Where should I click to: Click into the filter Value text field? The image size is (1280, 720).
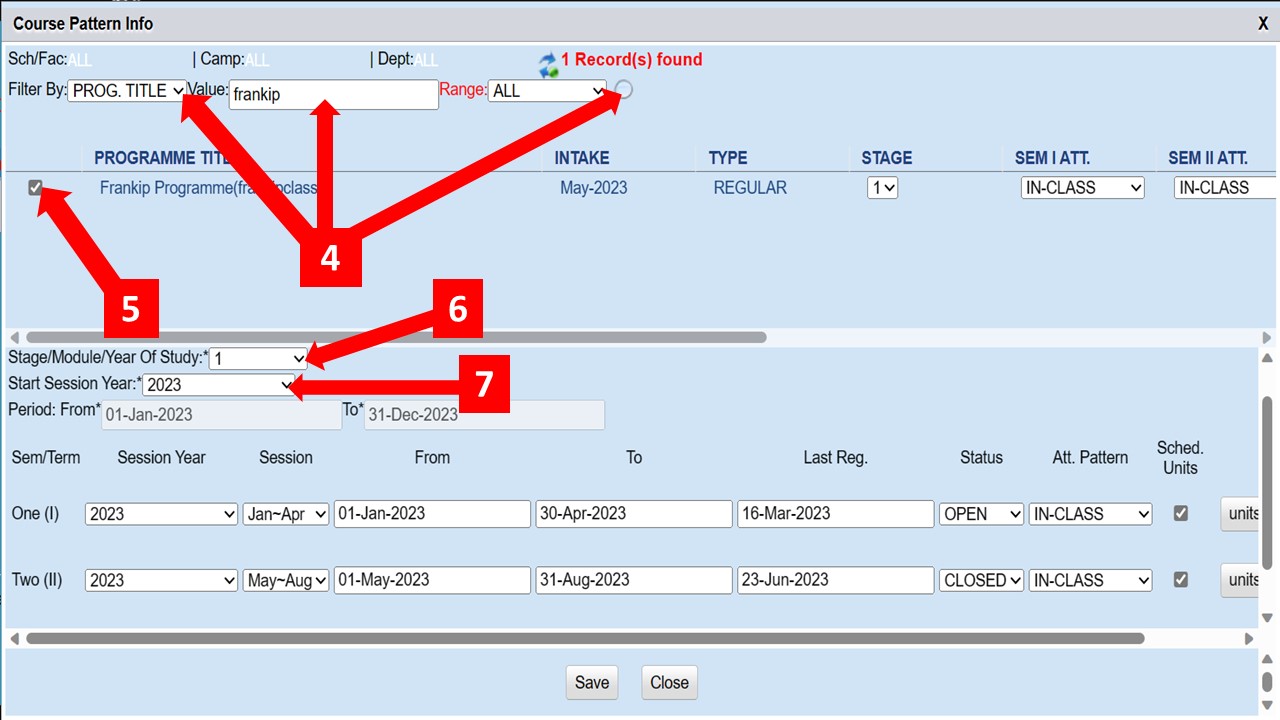pos(333,95)
